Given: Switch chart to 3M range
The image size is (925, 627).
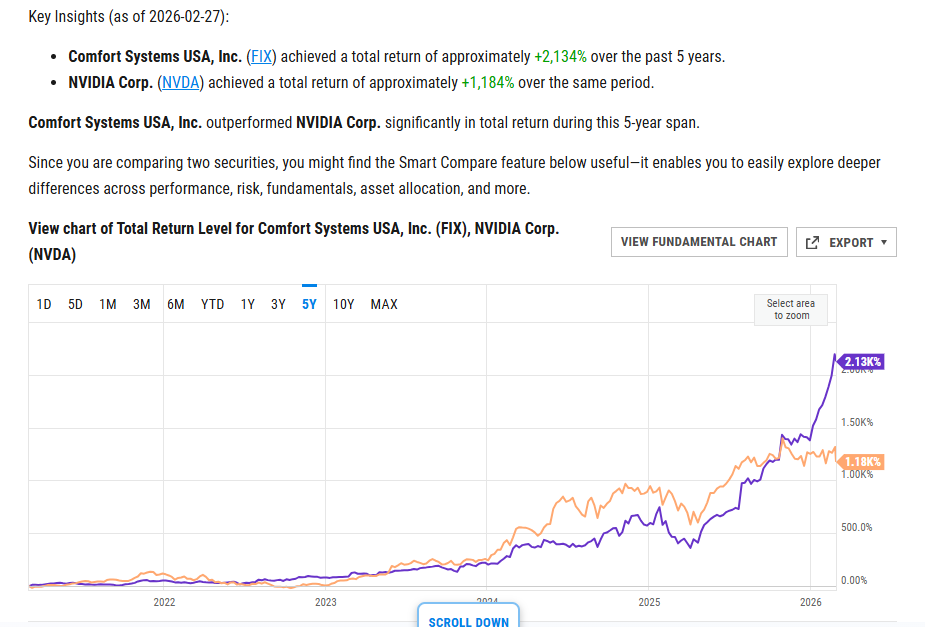Looking at the screenshot, I should (x=141, y=304).
